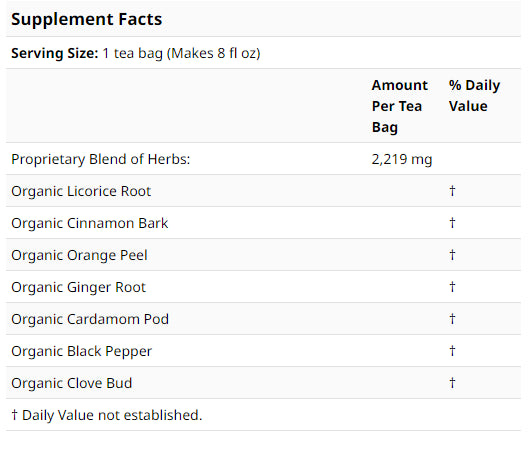
Task: Select the Organic Licorice Root row
Action: coord(263,191)
